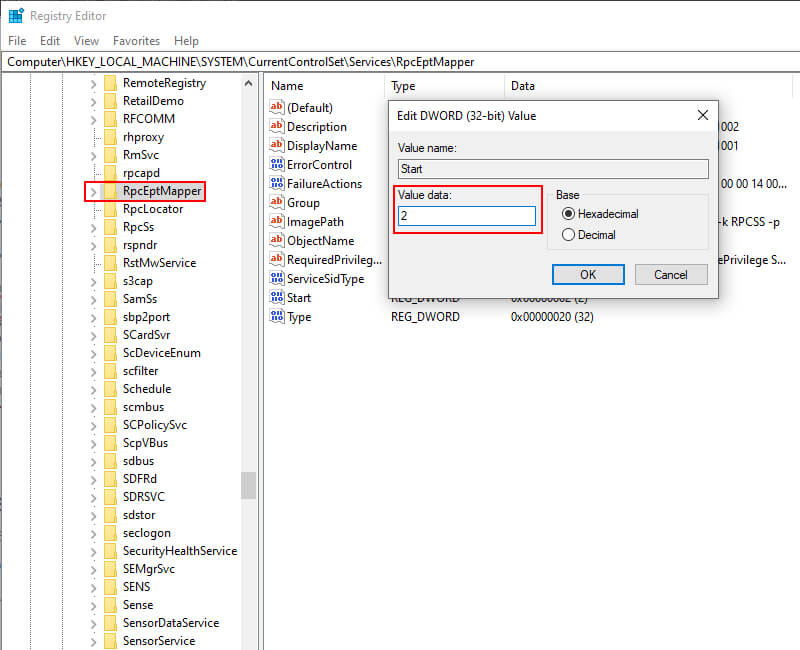Click the Type DWORD value icon
800x650 pixels.
click(x=277, y=316)
